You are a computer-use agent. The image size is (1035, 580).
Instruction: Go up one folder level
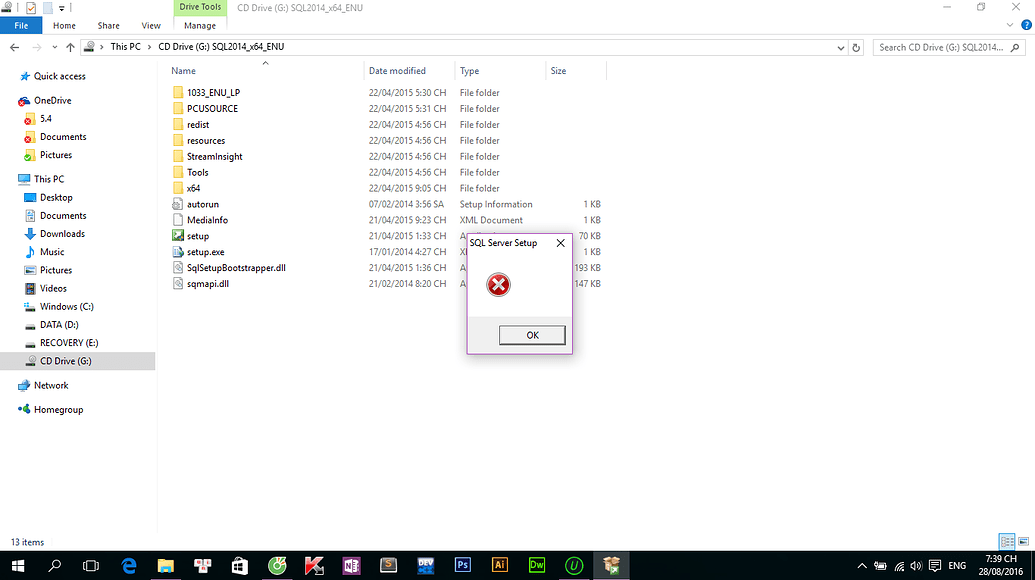[70, 47]
